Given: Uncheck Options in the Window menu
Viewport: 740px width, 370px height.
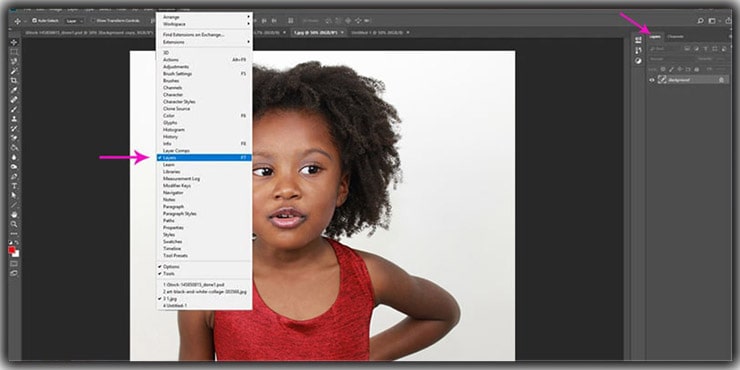Looking at the screenshot, I should coord(204,267).
